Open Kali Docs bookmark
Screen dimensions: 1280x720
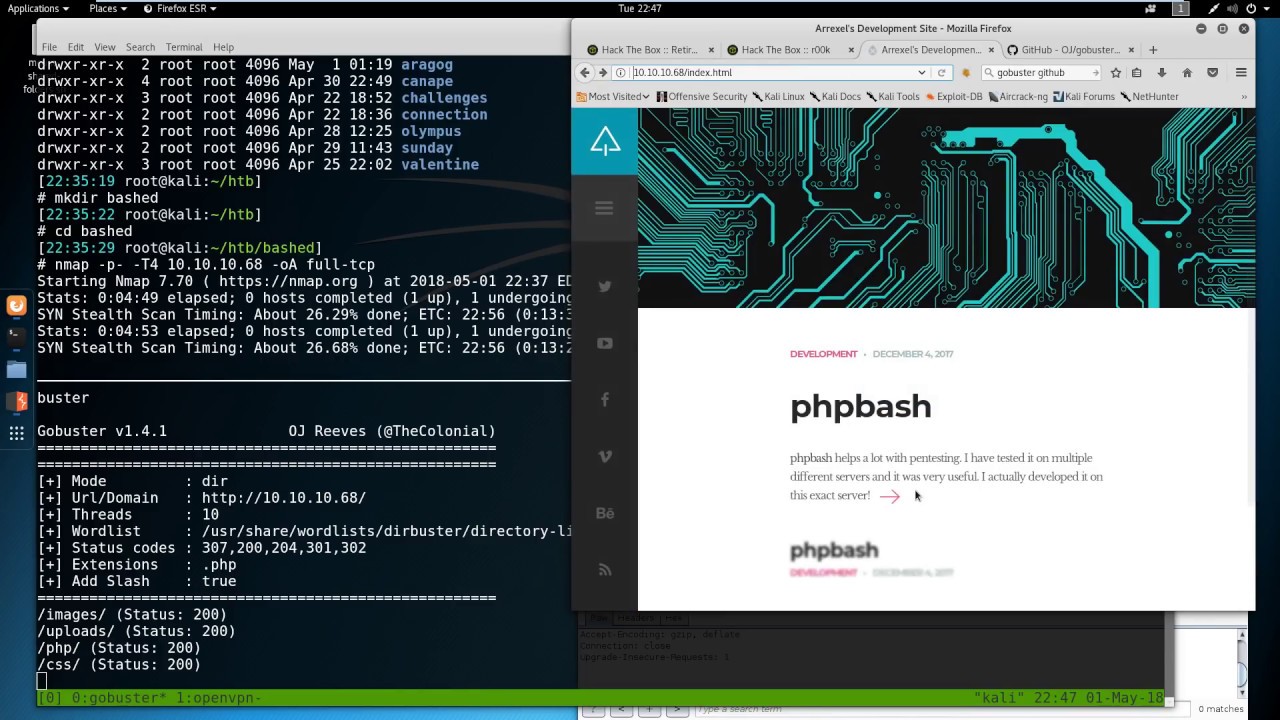(835, 96)
